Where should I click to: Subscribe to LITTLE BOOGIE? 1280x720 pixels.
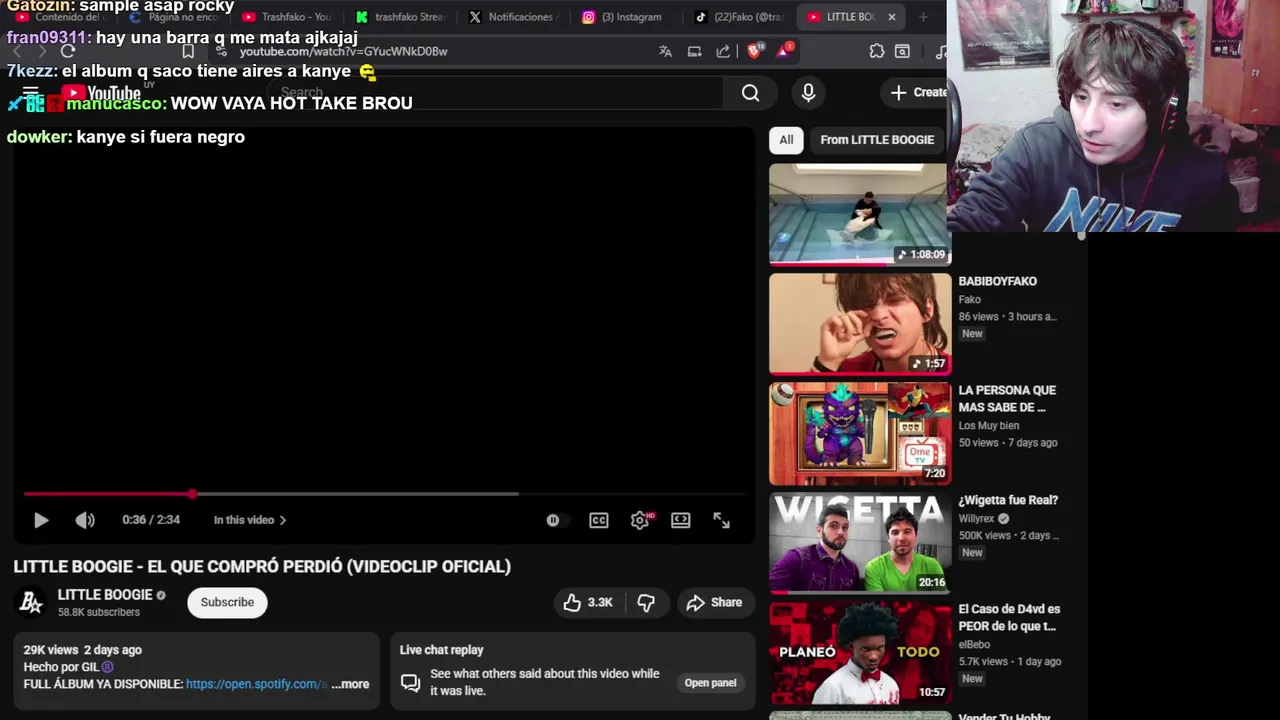[227, 602]
